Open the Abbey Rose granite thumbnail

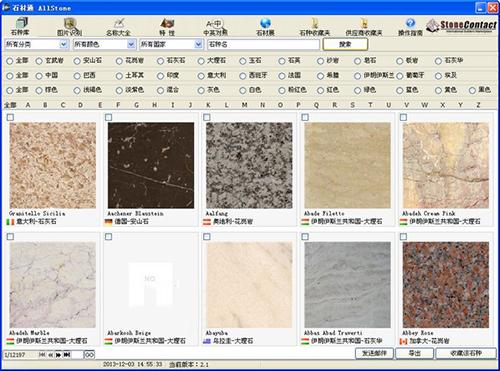point(446,285)
